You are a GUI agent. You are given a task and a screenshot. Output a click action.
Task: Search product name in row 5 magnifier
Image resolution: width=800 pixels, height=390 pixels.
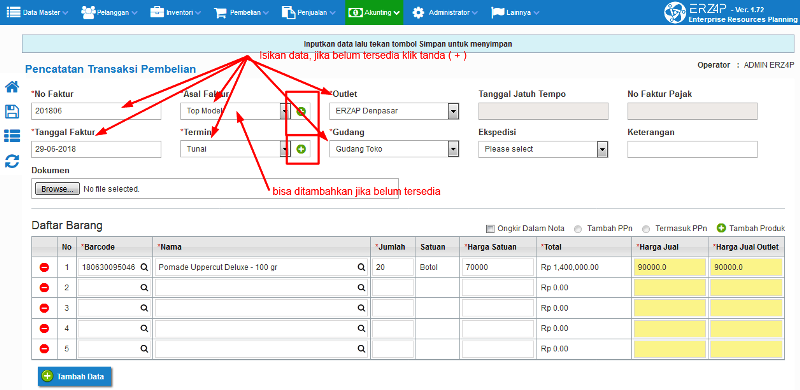tap(362, 349)
